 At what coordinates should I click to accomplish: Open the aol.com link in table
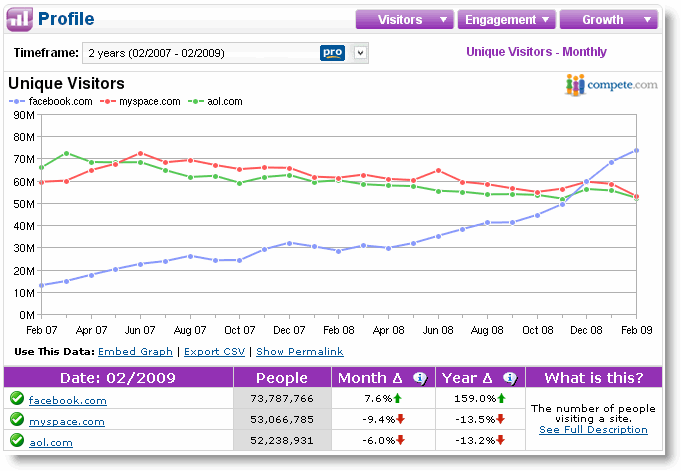[x=51, y=442]
